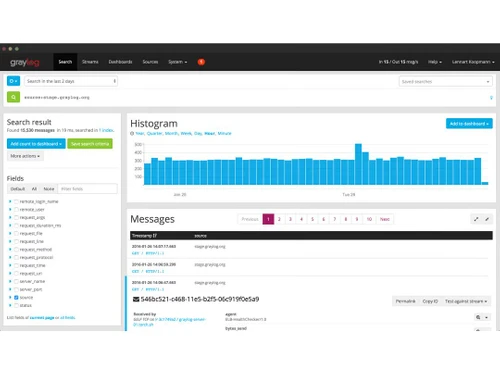Select the Default fields filter
Image resolution: width=500 pixels, height=375 pixels.
point(18,189)
